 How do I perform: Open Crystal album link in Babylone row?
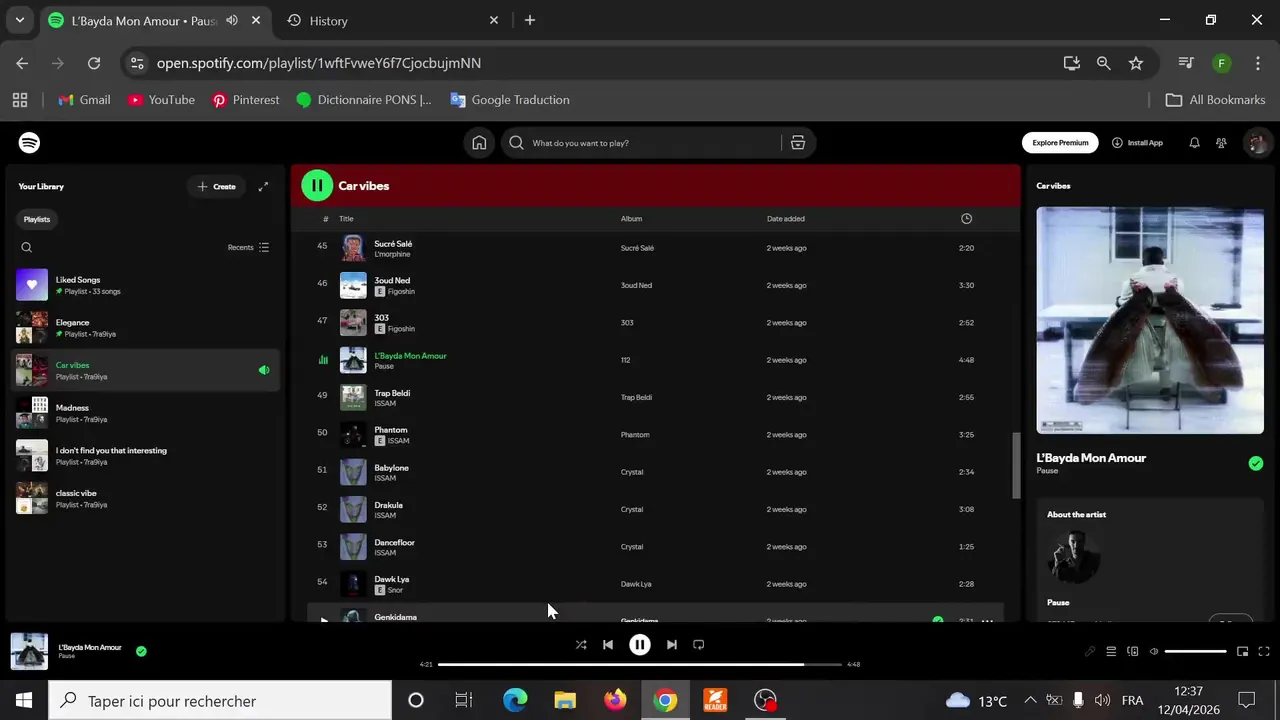(x=632, y=472)
